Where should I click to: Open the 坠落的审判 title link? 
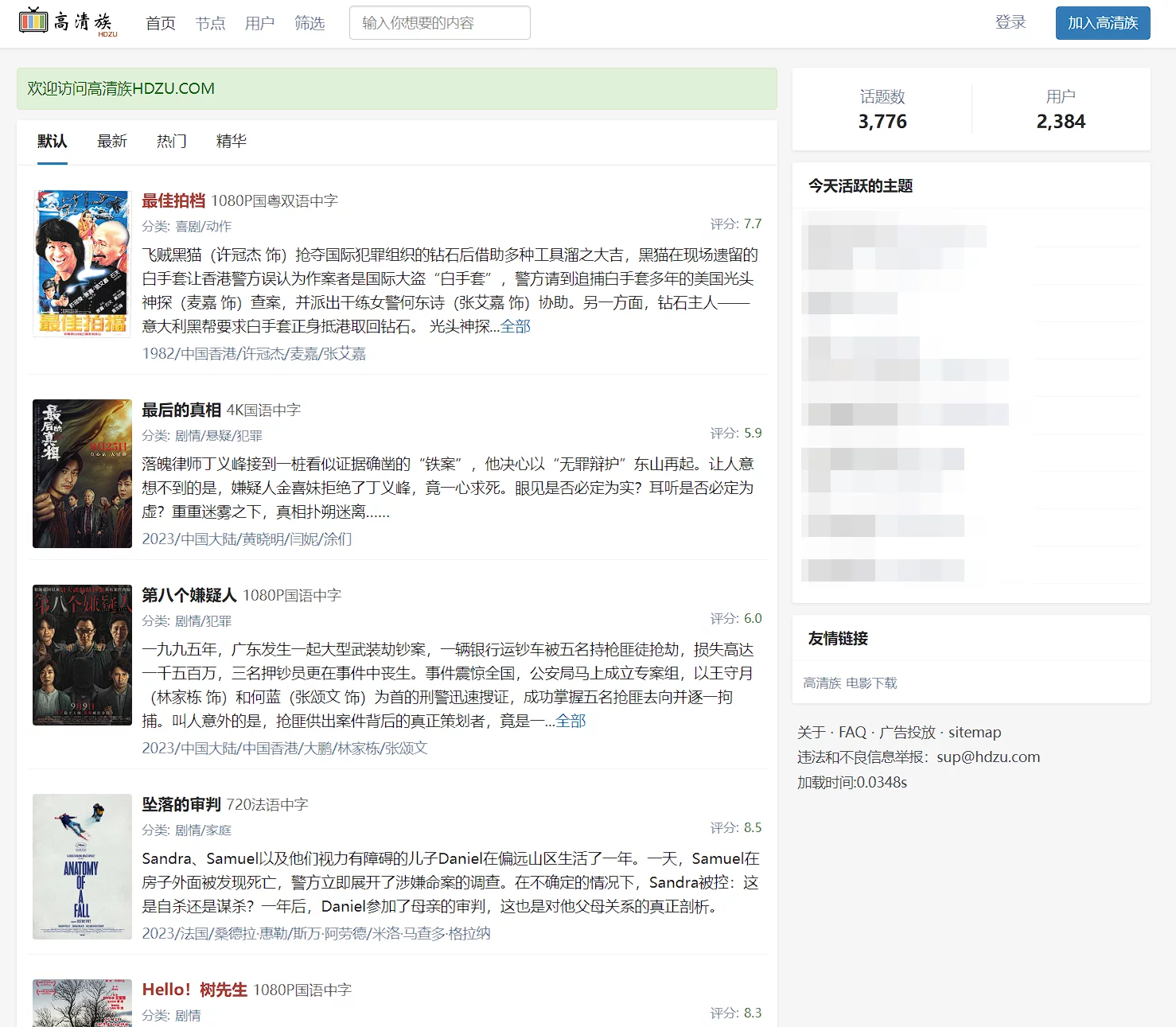[181, 804]
